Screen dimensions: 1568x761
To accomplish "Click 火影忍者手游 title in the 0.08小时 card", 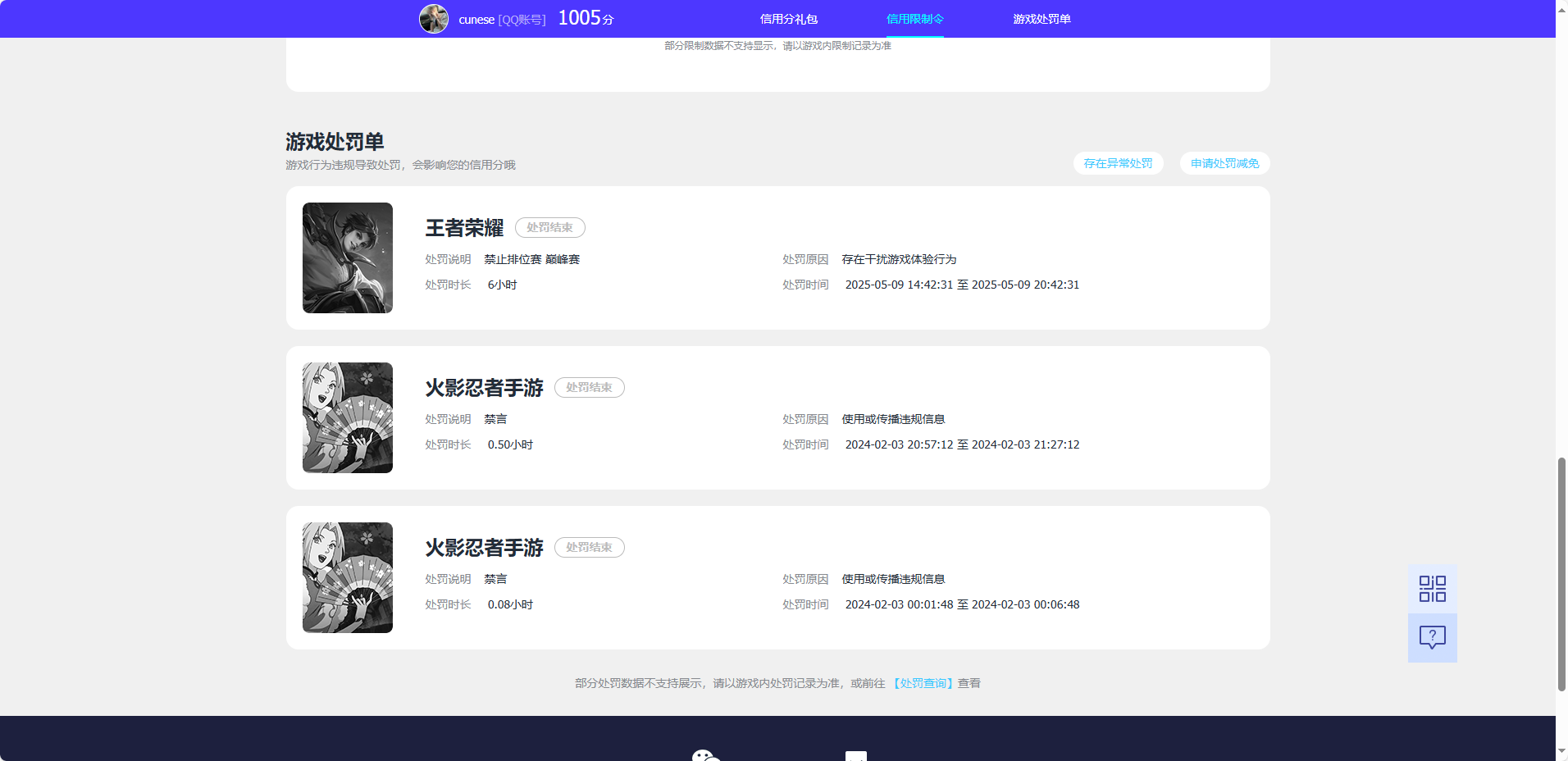I will pos(484,548).
